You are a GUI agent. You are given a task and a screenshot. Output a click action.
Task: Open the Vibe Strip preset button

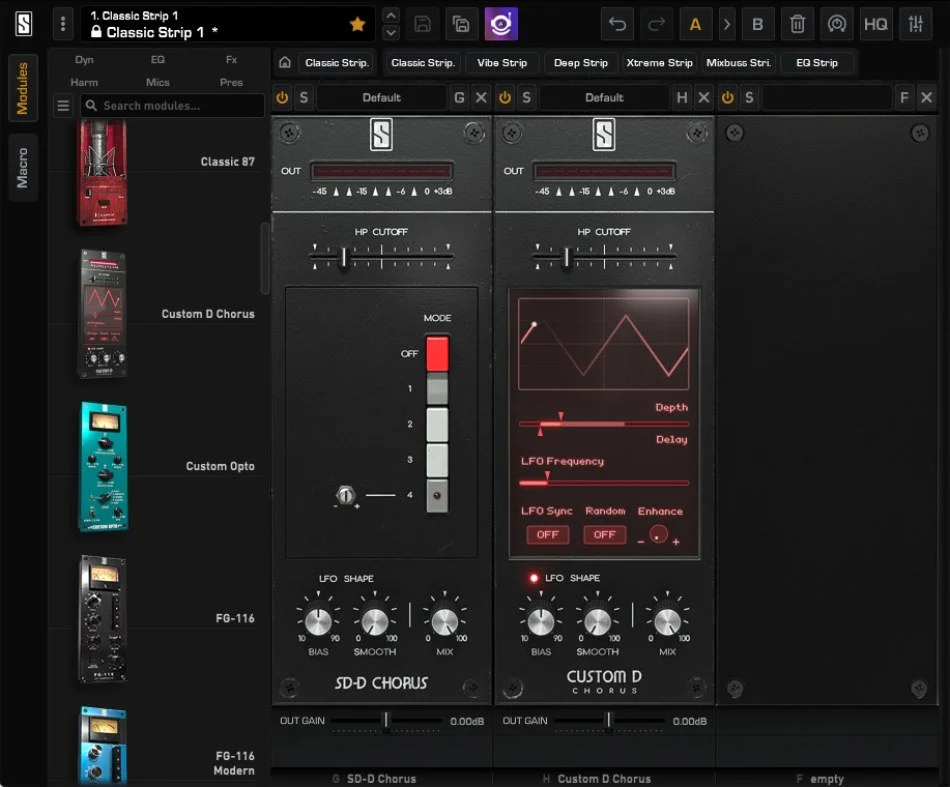[x=502, y=63]
